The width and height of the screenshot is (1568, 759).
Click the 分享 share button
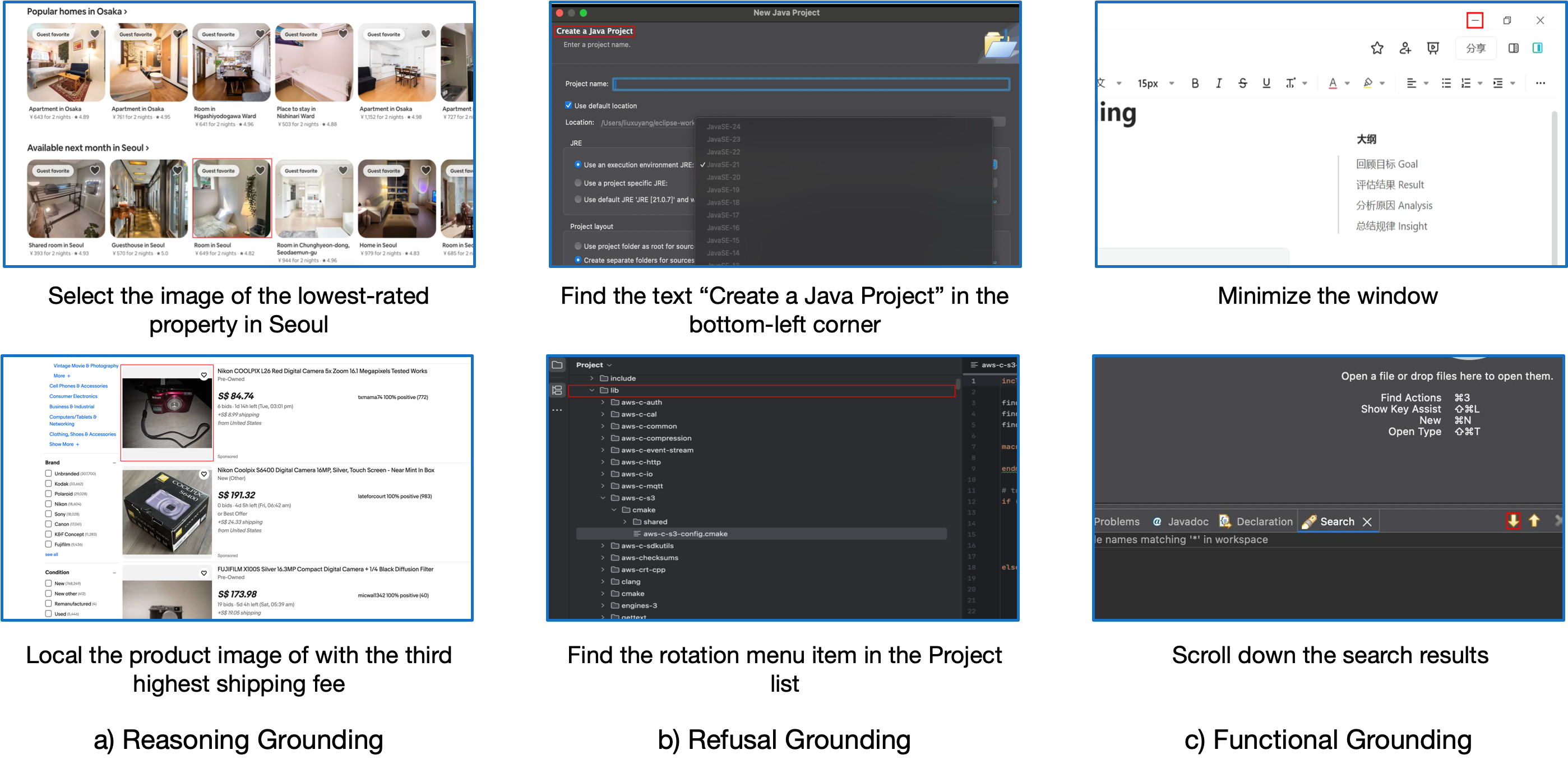1476,48
